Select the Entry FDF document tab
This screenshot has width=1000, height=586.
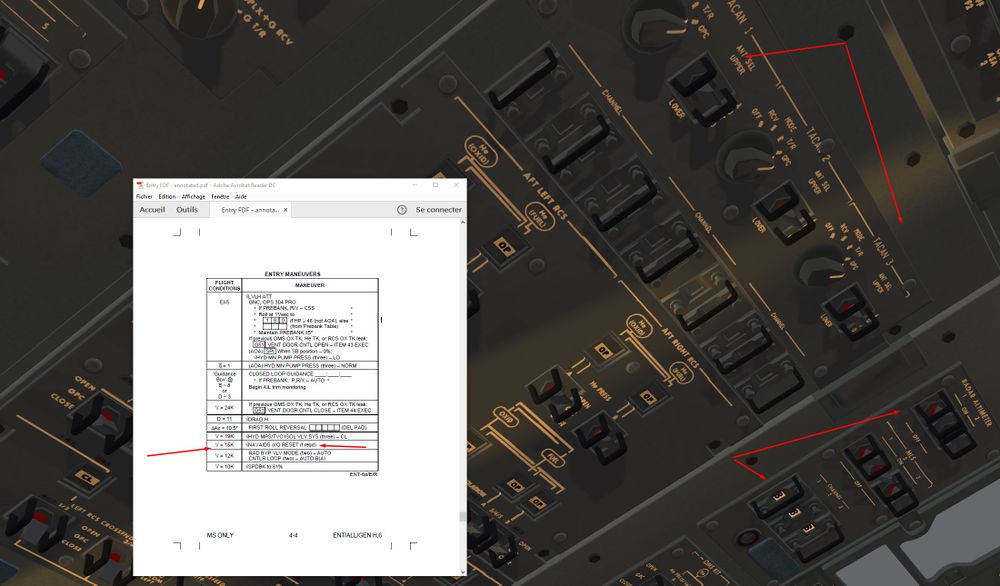[x=250, y=210]
